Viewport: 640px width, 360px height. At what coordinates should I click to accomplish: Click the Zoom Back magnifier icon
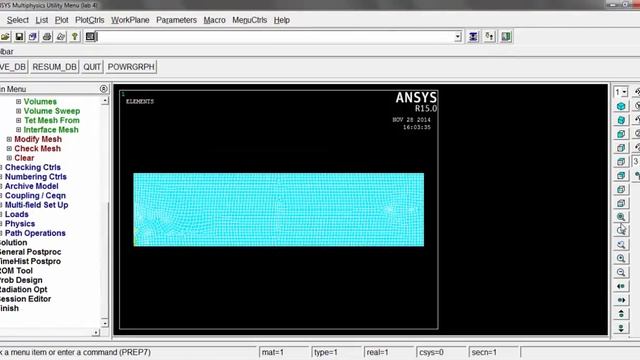pos(621,244)
